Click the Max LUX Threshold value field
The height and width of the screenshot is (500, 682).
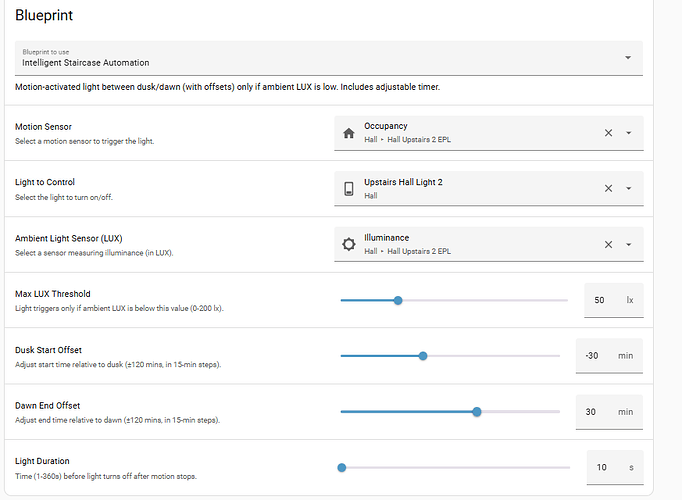pyautogui.click(x=600, y=300)
